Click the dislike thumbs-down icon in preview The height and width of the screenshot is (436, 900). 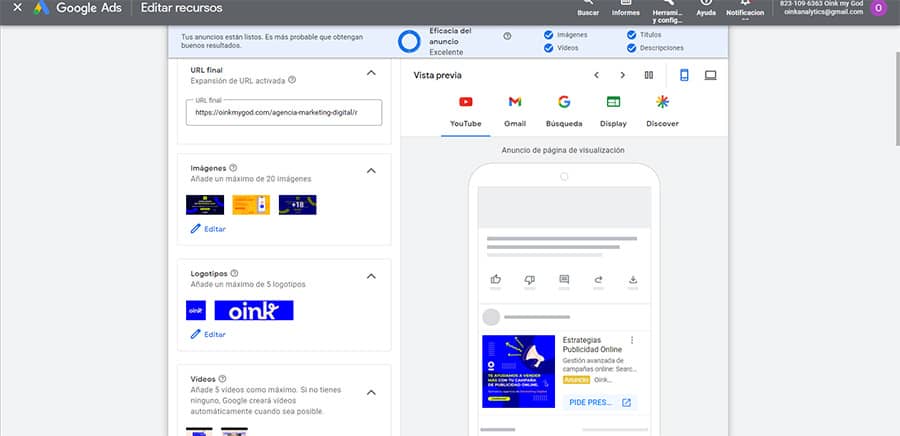pos(530,279)
